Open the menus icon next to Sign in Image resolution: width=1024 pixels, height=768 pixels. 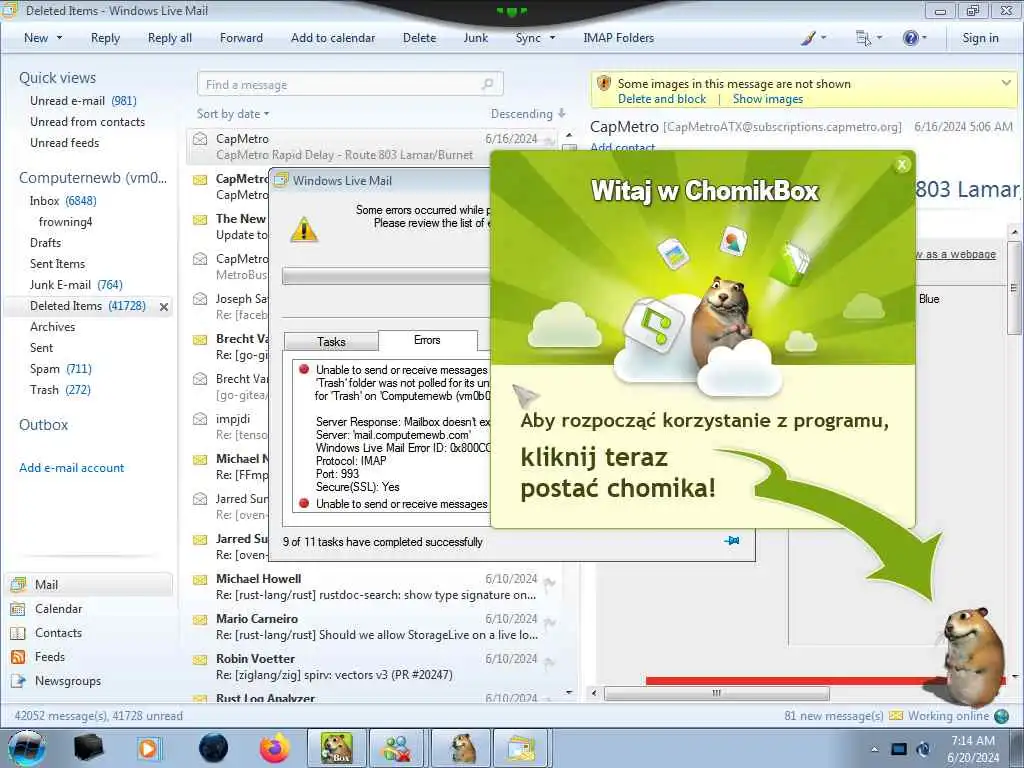click(x=863, y=38)
